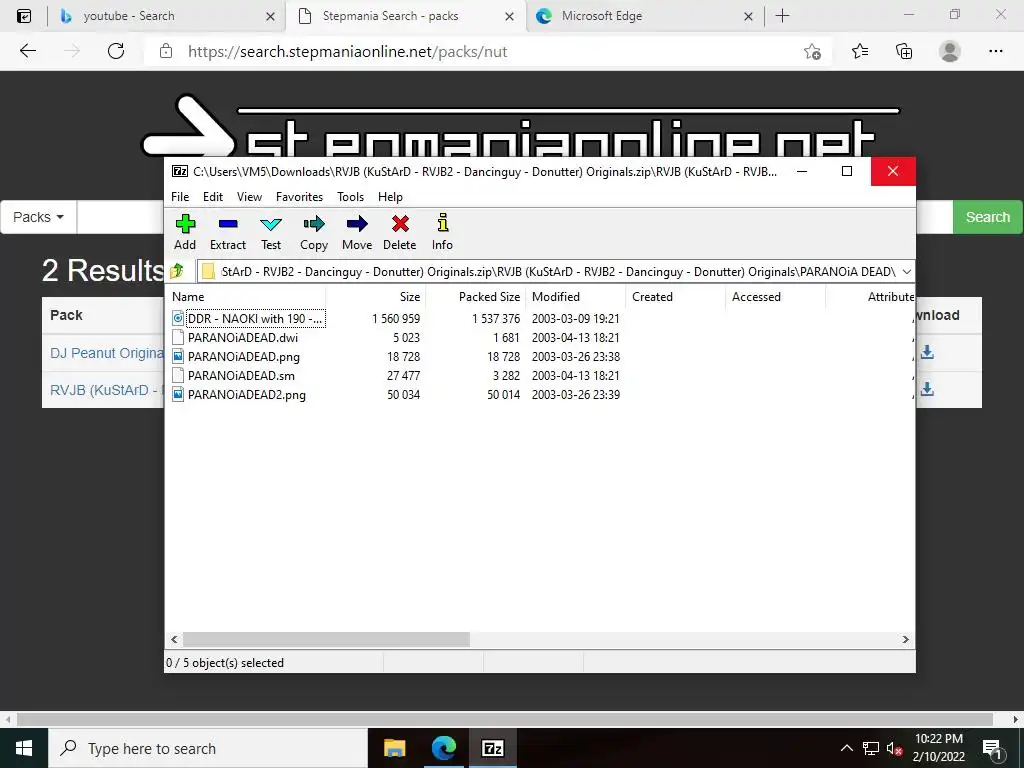Click the 7-Zip taskbar icon
Image resolution: width=1024 pixels, height=768 pixels.
coord(492,748)
